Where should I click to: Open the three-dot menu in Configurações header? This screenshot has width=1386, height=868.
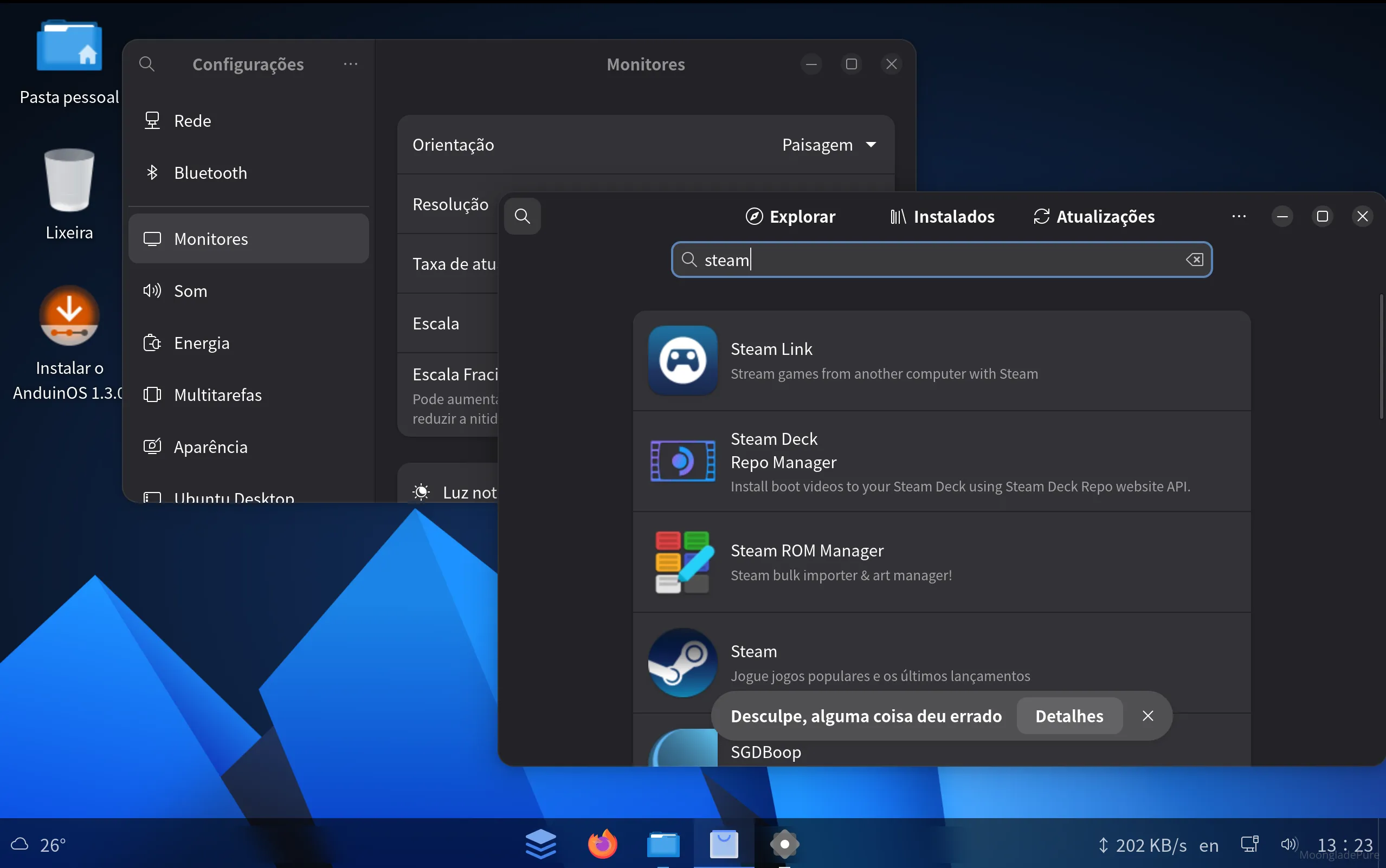351,64
